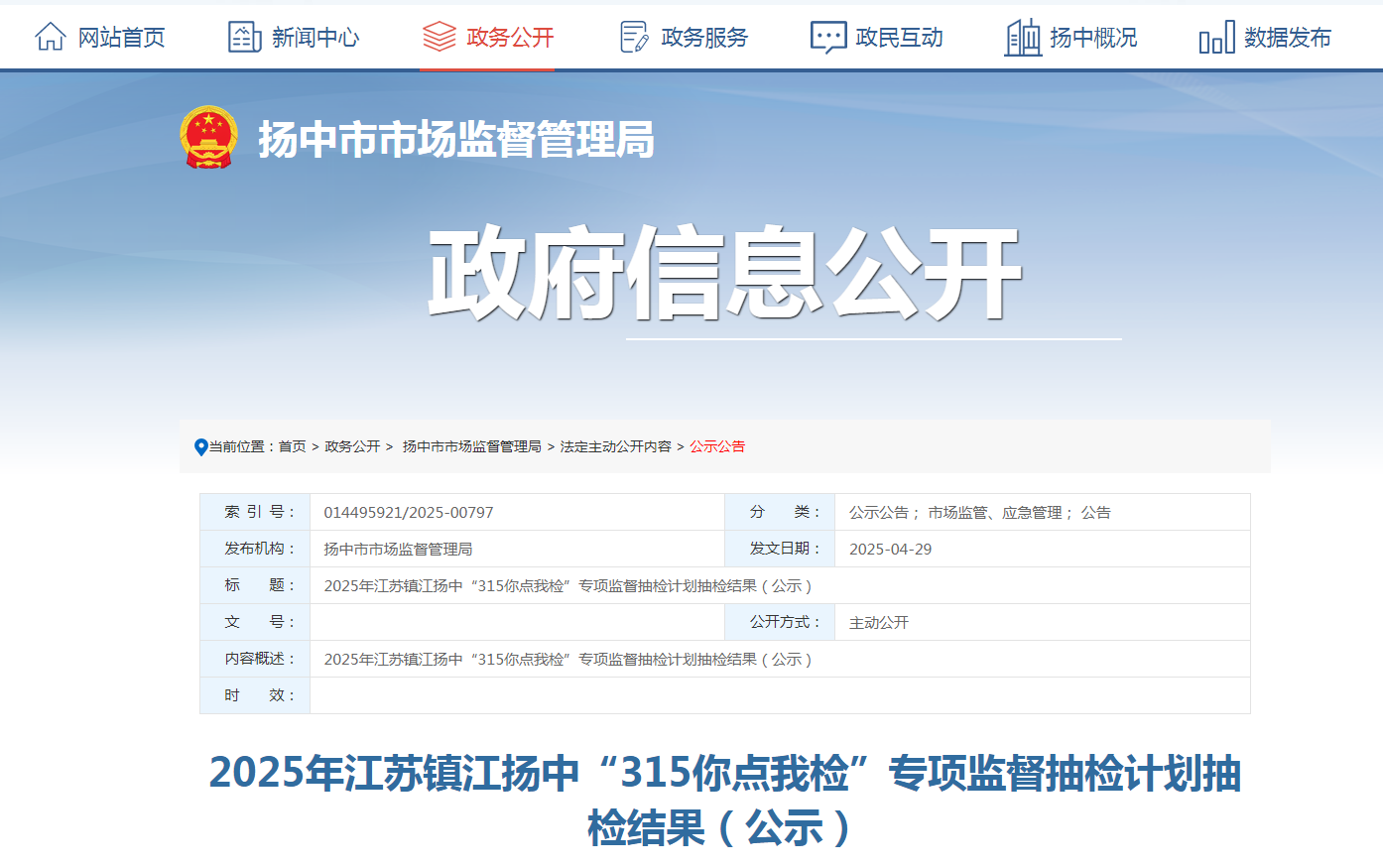The image size is (1383, 868).
Task: Open the 政务服务 menu item
Action: 704,38
